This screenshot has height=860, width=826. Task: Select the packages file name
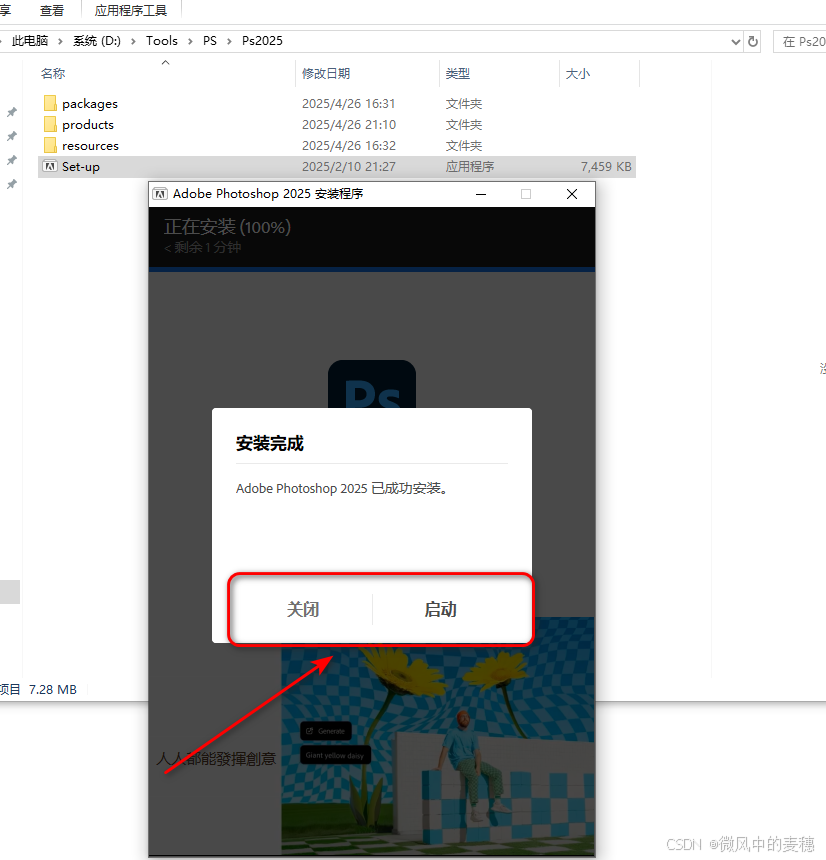click(x=90, y=104)
